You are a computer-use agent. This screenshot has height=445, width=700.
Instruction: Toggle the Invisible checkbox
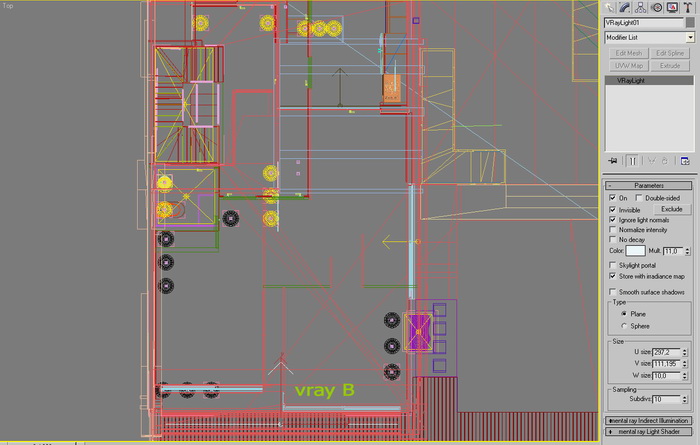click(x=612, y=210)
